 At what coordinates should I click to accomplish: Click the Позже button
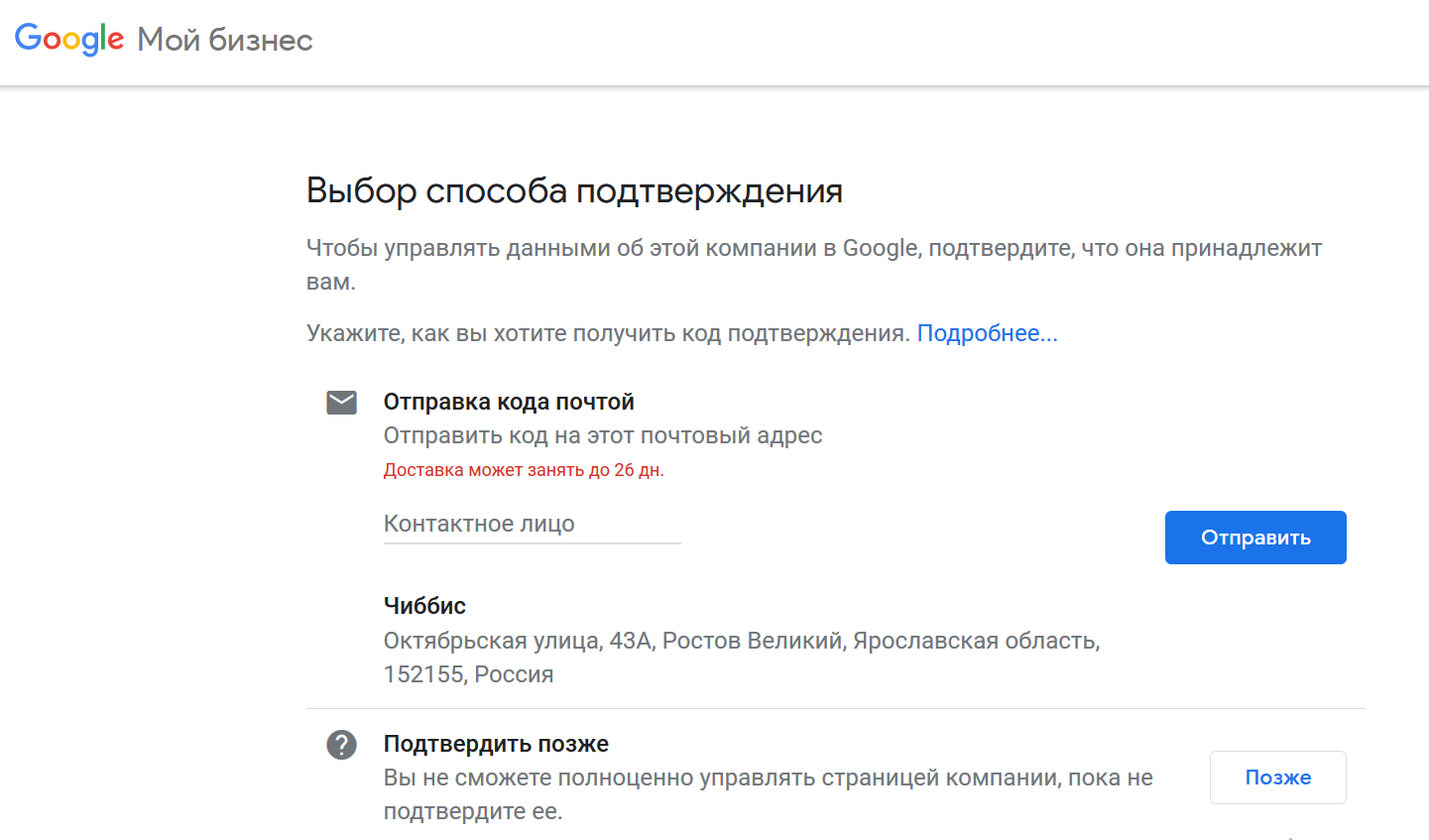coord(1278,778)
